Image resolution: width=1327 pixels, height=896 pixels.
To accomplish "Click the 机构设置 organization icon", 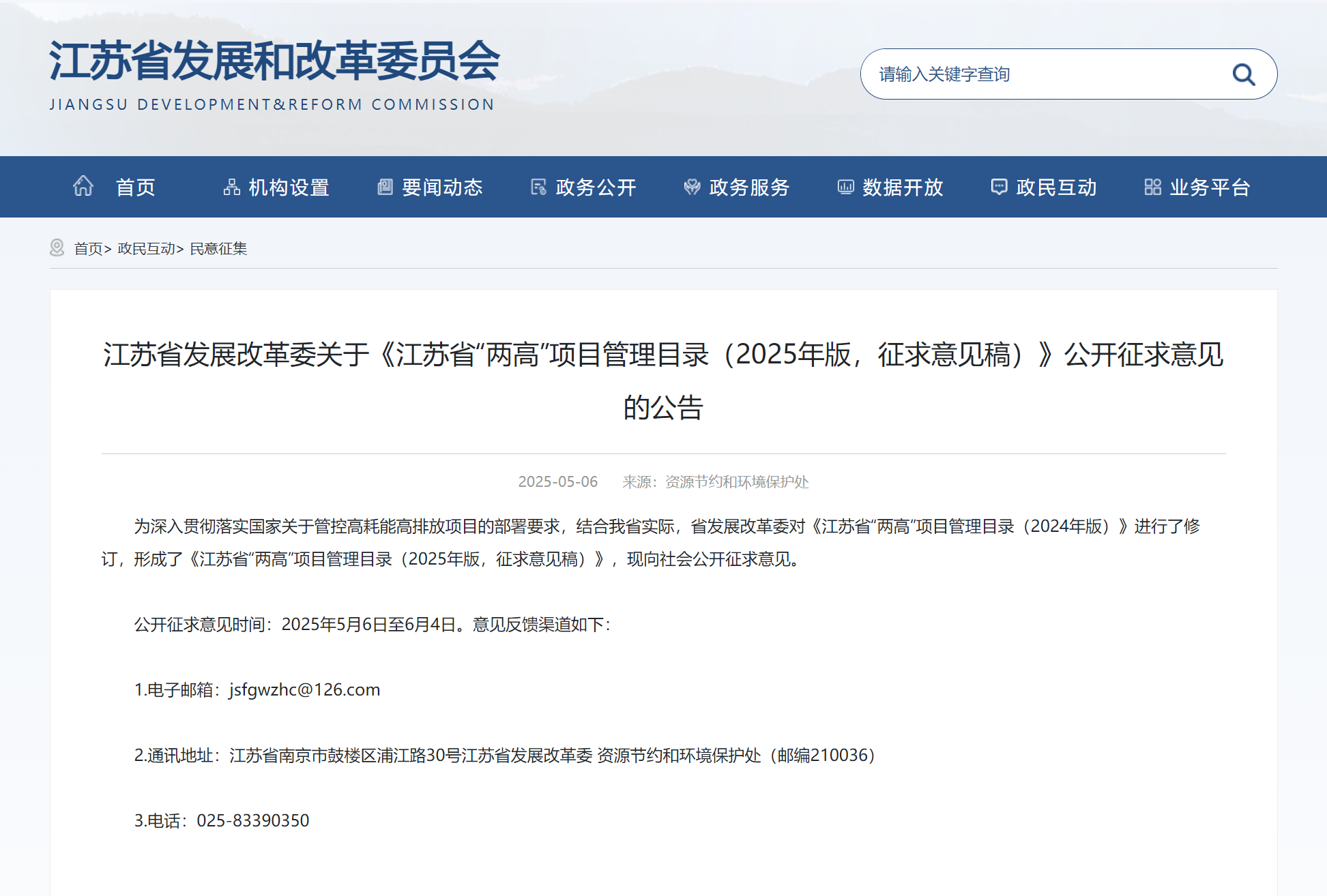I will pyautogui.click(x=231, y=187).
